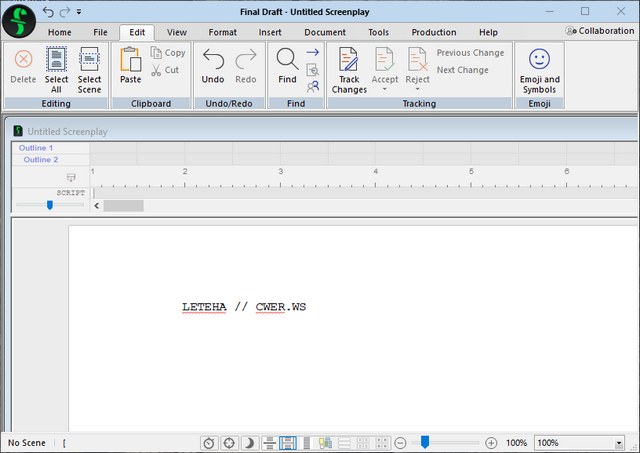Switch to the Format tab

222,32
